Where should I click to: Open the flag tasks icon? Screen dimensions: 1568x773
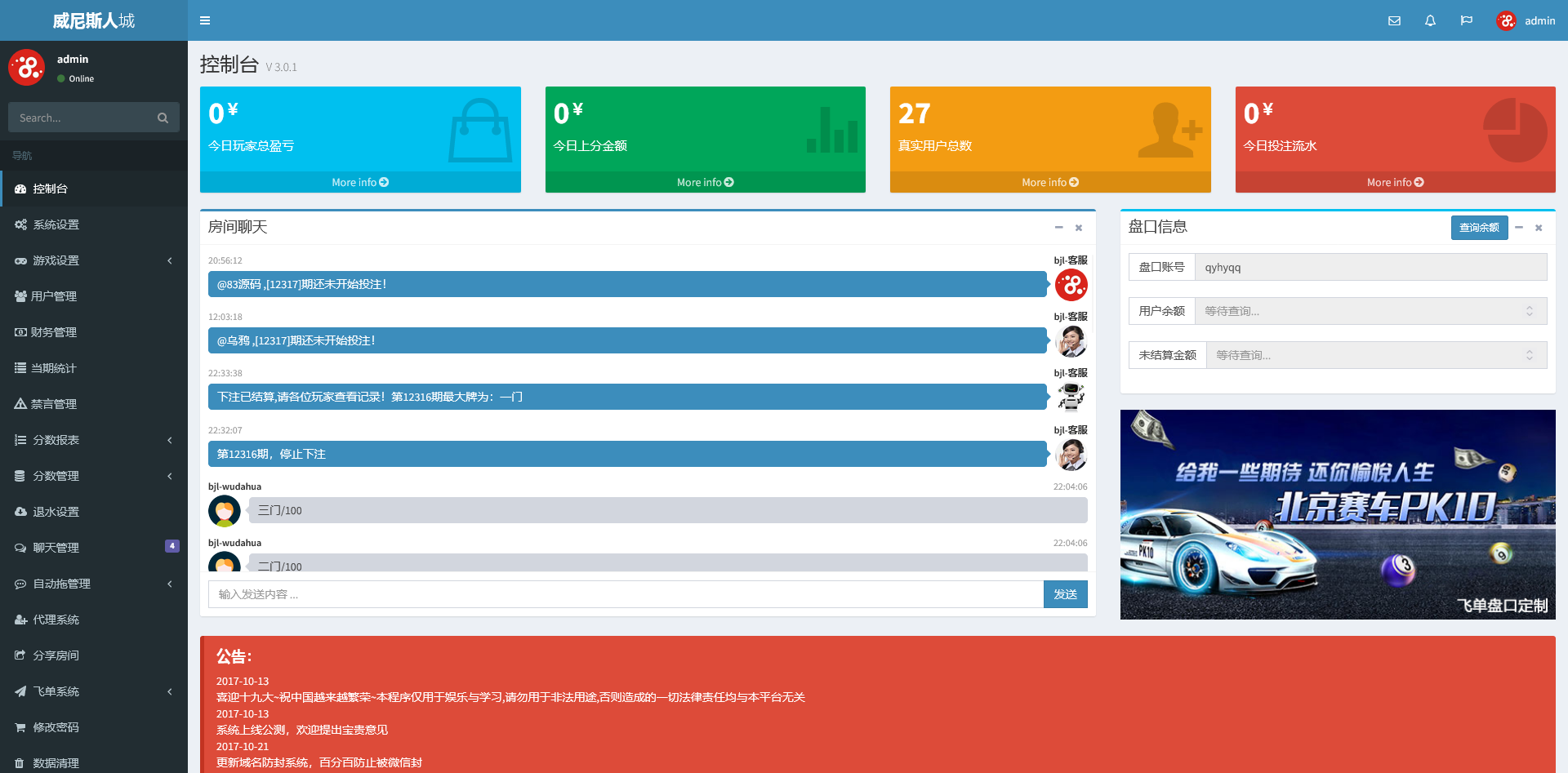[1466, 20]
